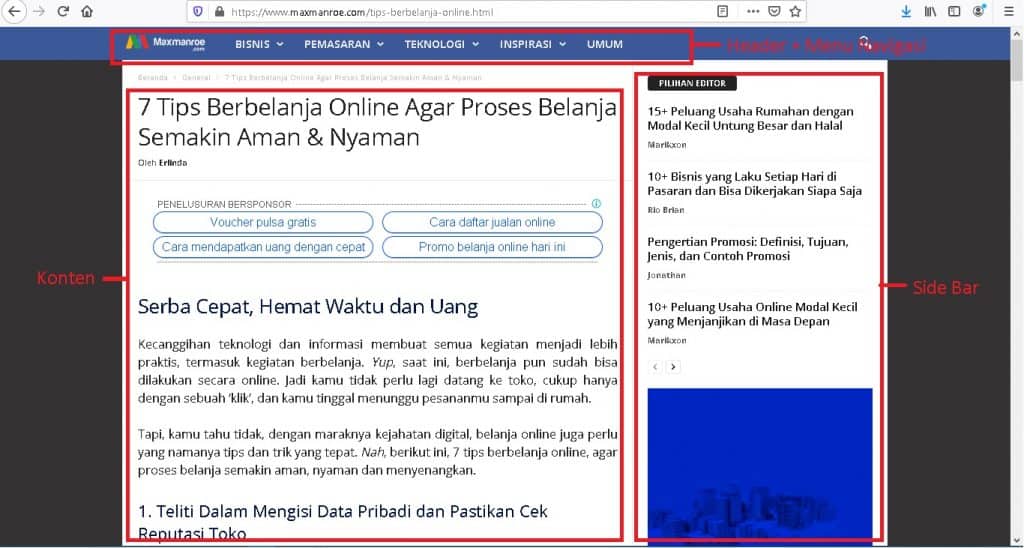Click the tracking protection shield icon
The height and width of the screenshot is (548, 1024).
pos(199,11)
